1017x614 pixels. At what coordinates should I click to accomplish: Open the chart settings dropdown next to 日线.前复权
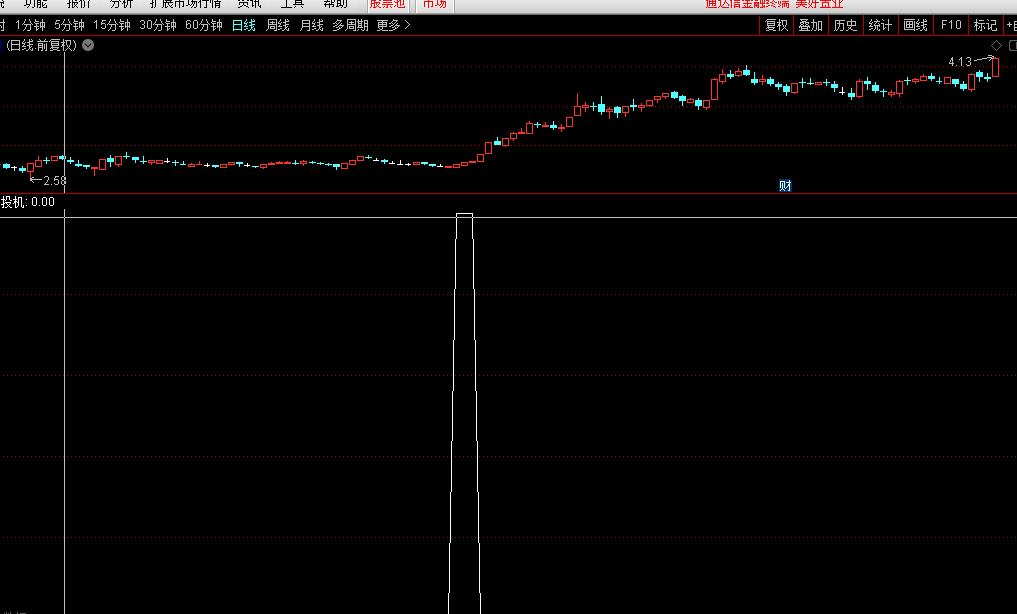[89, 45]
